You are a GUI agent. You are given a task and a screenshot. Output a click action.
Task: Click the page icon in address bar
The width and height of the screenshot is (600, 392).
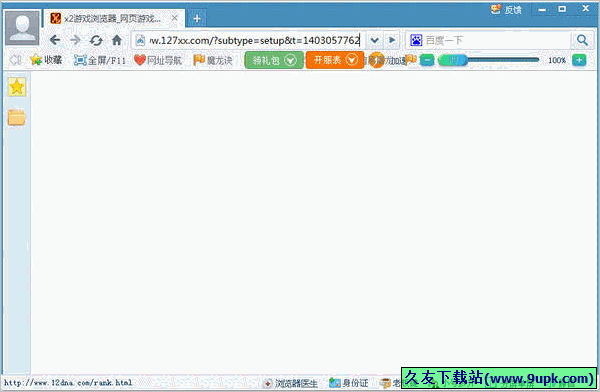(140, 40)
